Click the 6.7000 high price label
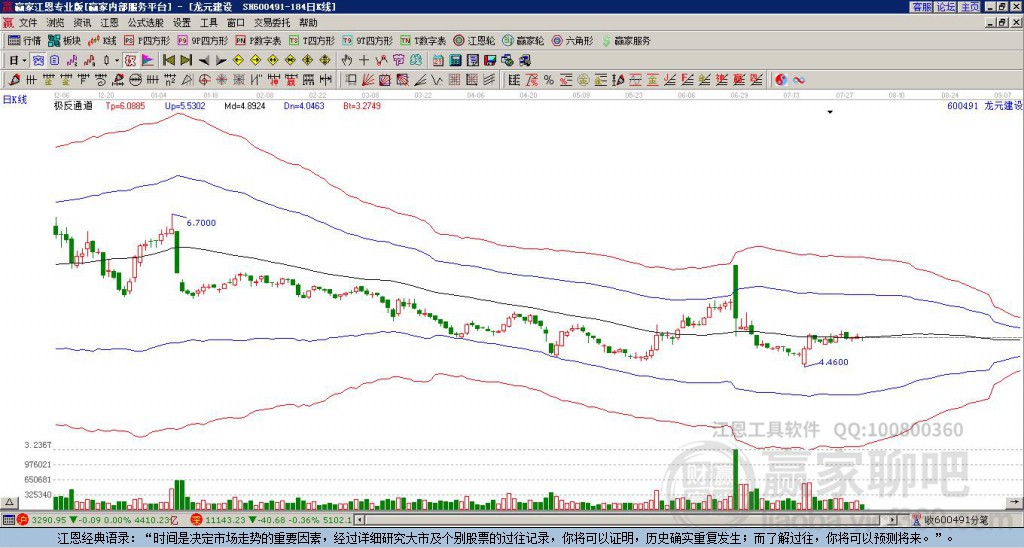 [201, 223]
